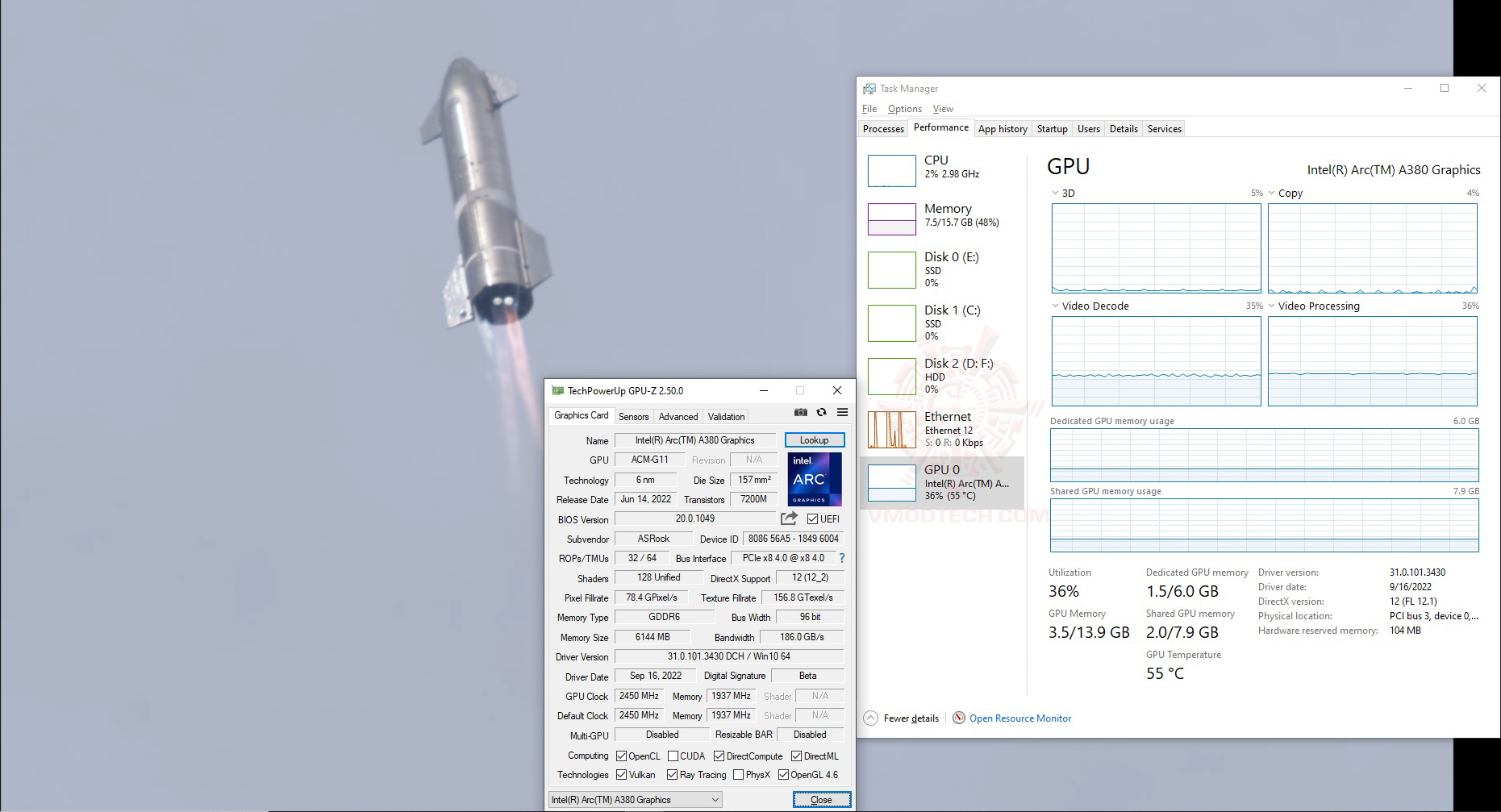Open the GPU-Z hamburger menu
The image size is (1501, 812).
[x=842, y=412]
